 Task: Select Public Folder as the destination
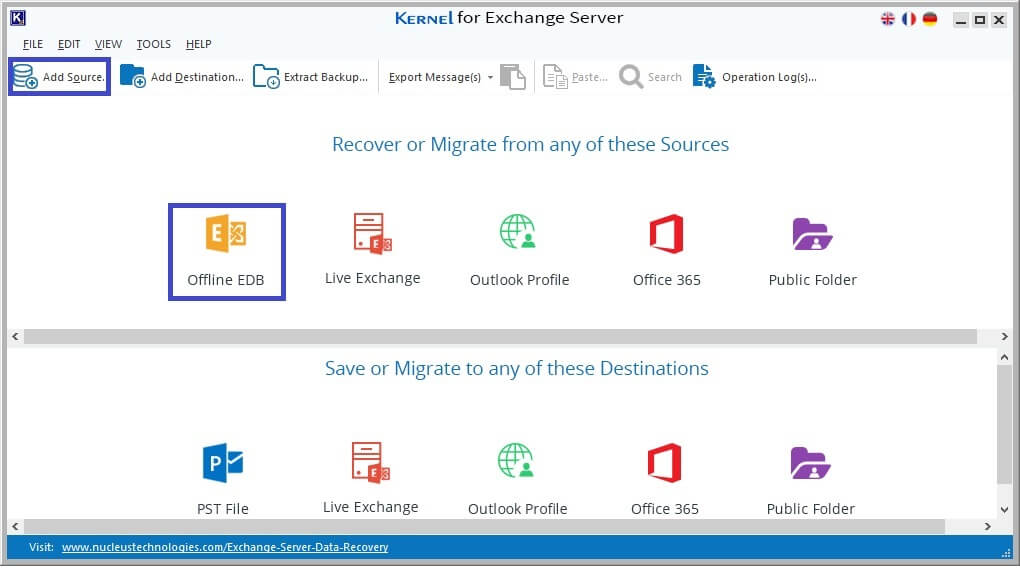coord(811,480)
